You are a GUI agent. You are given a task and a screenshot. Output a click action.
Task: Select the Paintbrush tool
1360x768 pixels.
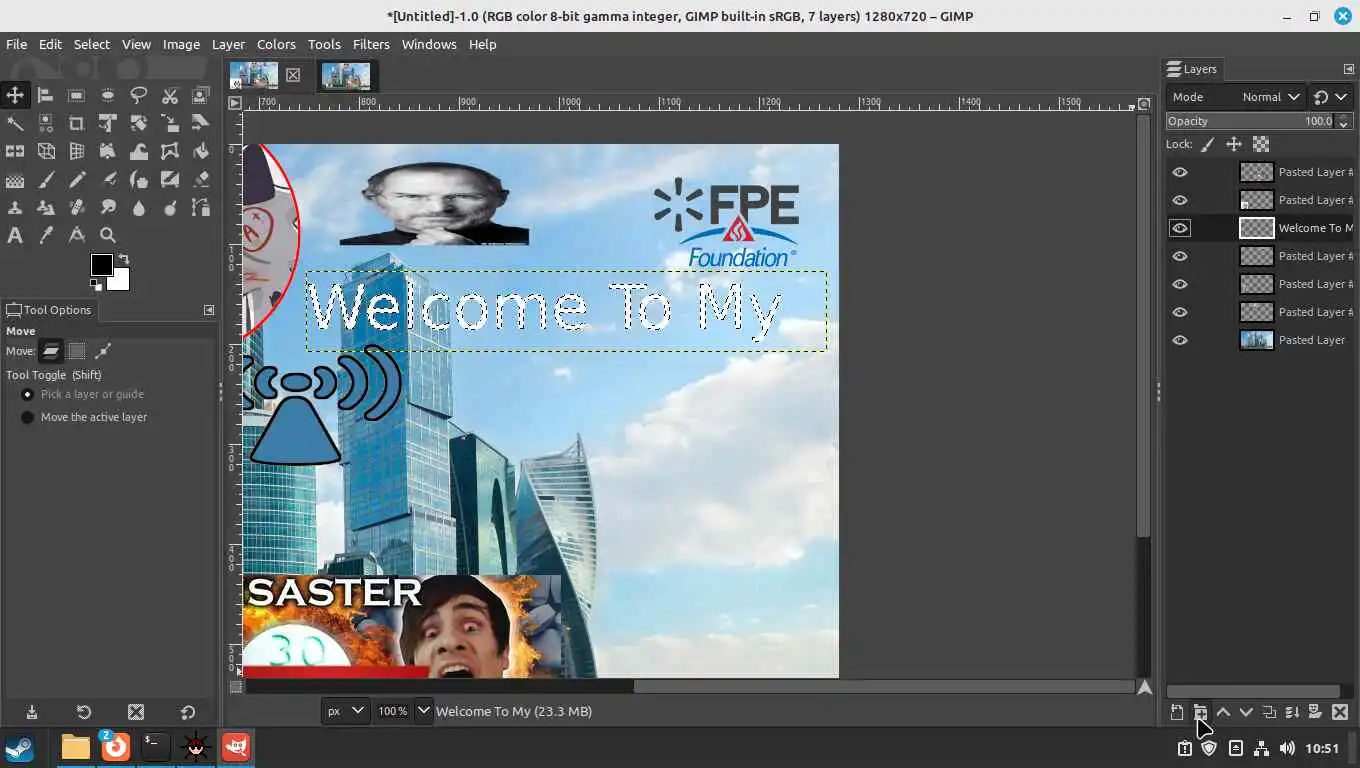pyautogui.click(x=45, y=179)
